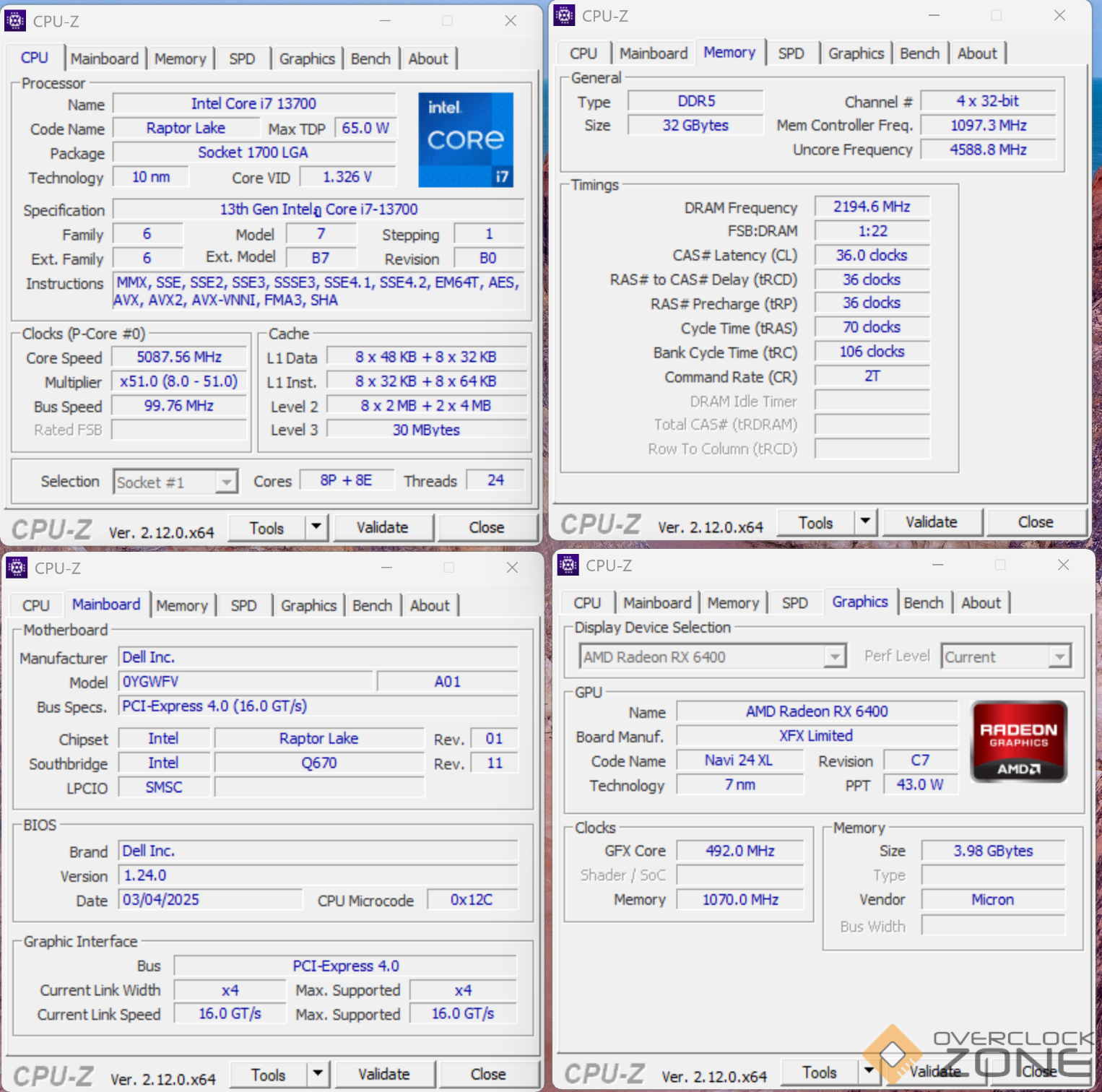This screenshot has height=1092, width=1102.
Task: Minimize the Graphics tab window
Action: click(938, 565)
